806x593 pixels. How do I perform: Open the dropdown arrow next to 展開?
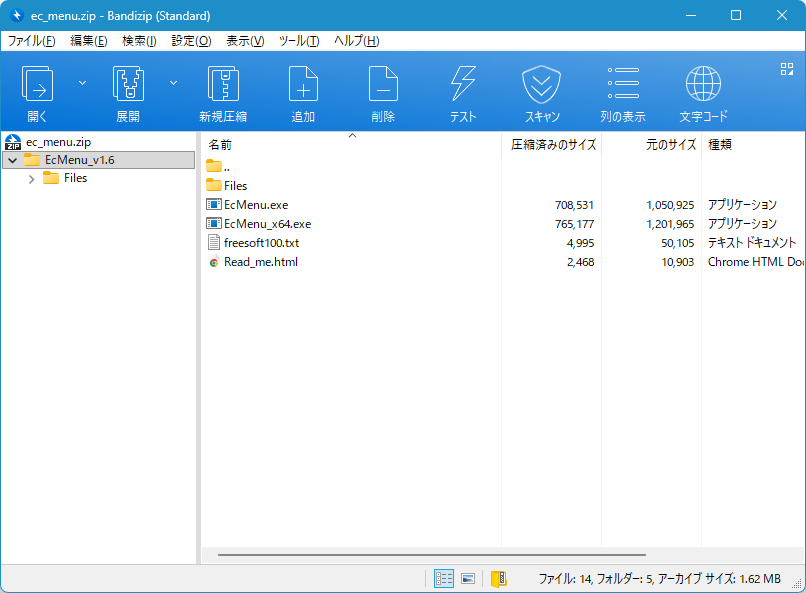click(174, 83)
